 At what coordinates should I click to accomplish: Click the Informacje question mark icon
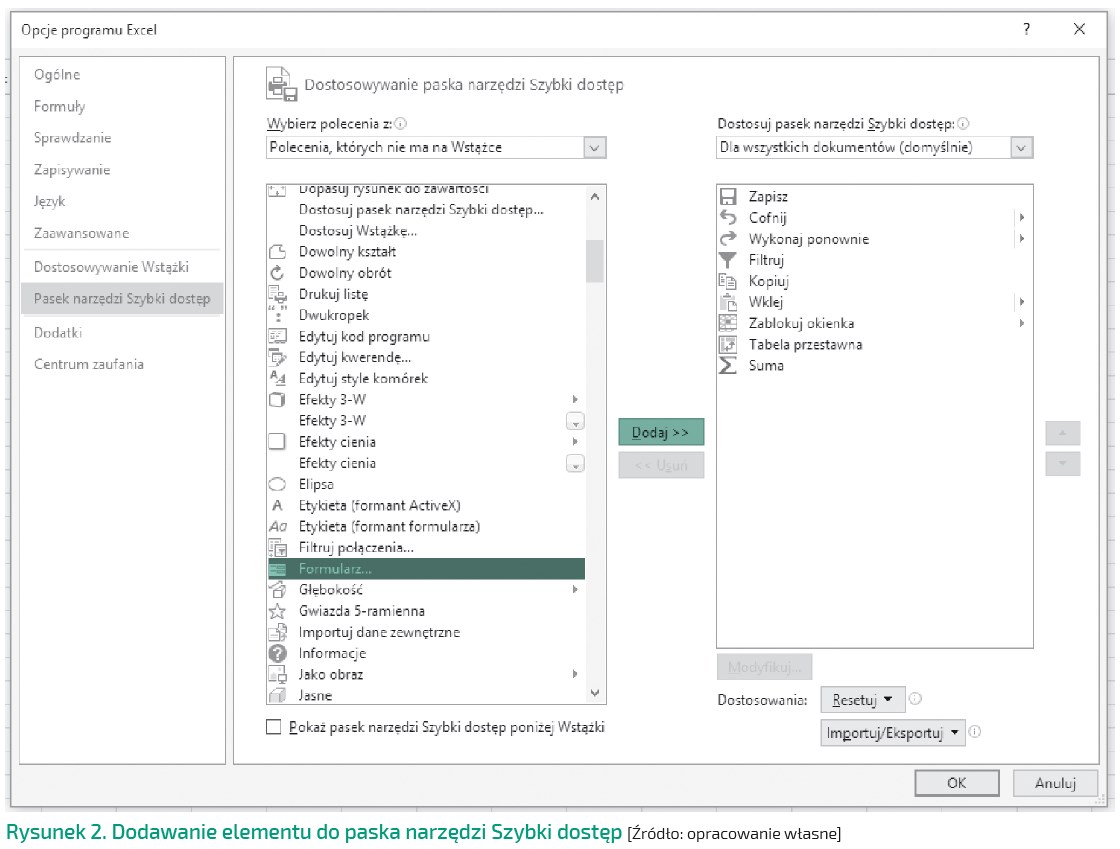[277, 653]
